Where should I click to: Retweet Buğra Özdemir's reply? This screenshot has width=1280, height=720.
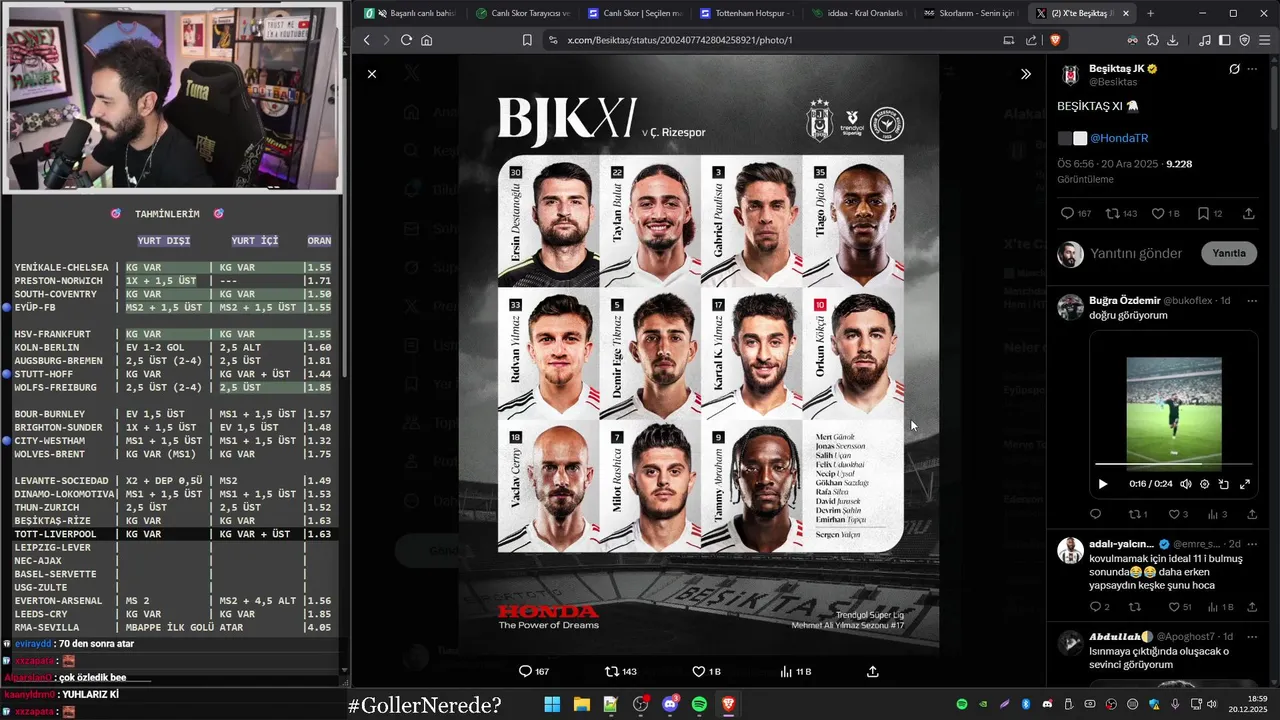coord(1134,514)
